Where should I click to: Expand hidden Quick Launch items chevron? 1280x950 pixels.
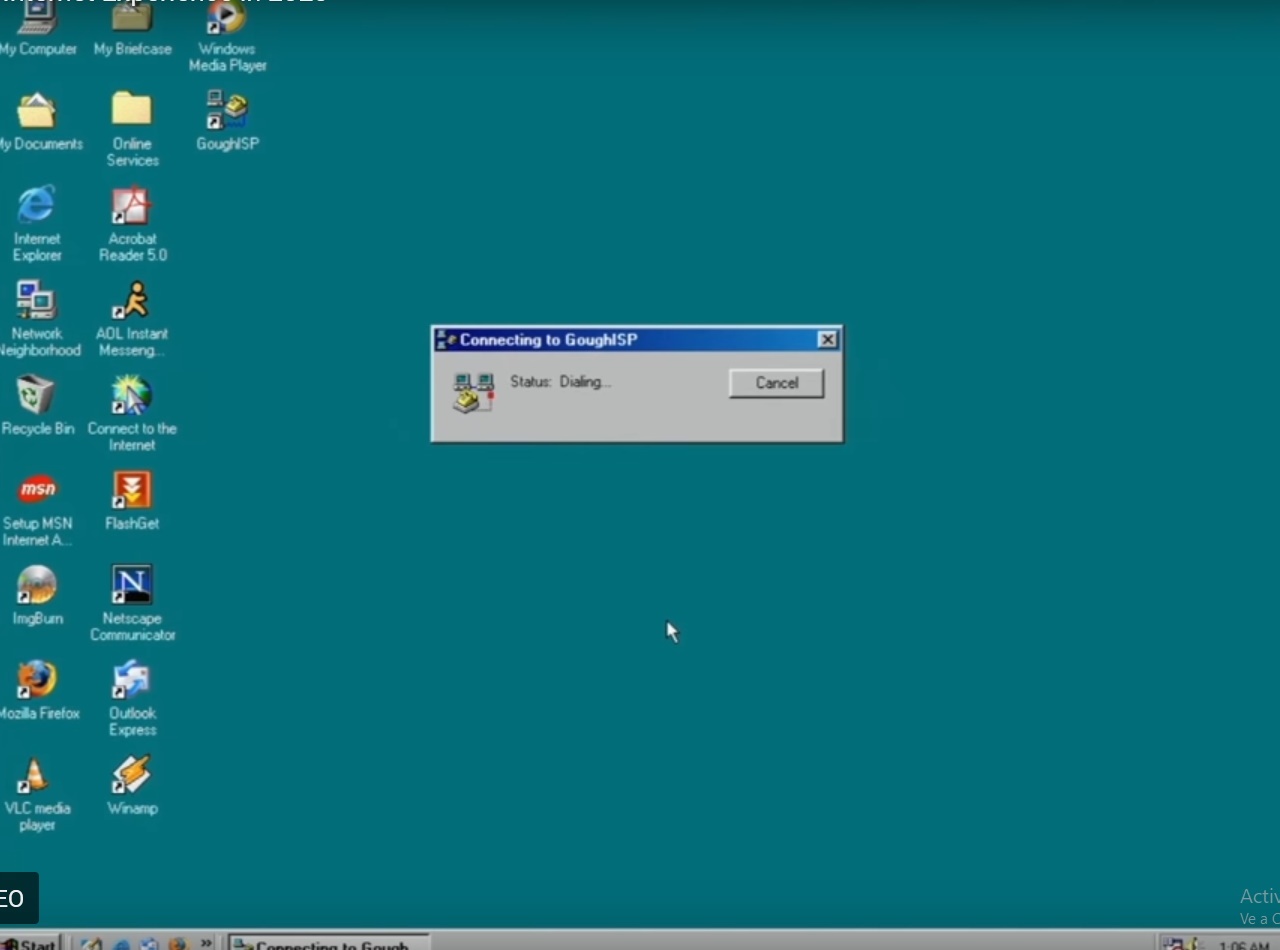206,942
